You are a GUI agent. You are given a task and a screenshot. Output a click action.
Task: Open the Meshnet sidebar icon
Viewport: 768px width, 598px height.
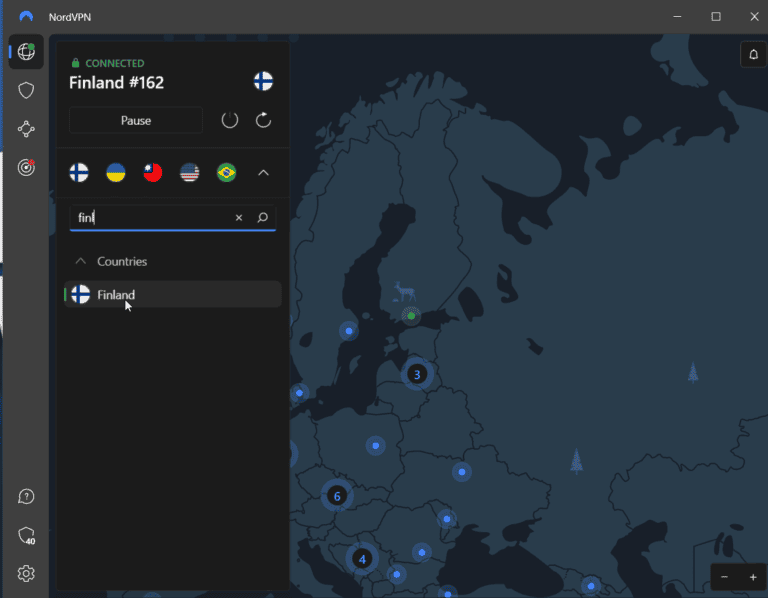26,129
